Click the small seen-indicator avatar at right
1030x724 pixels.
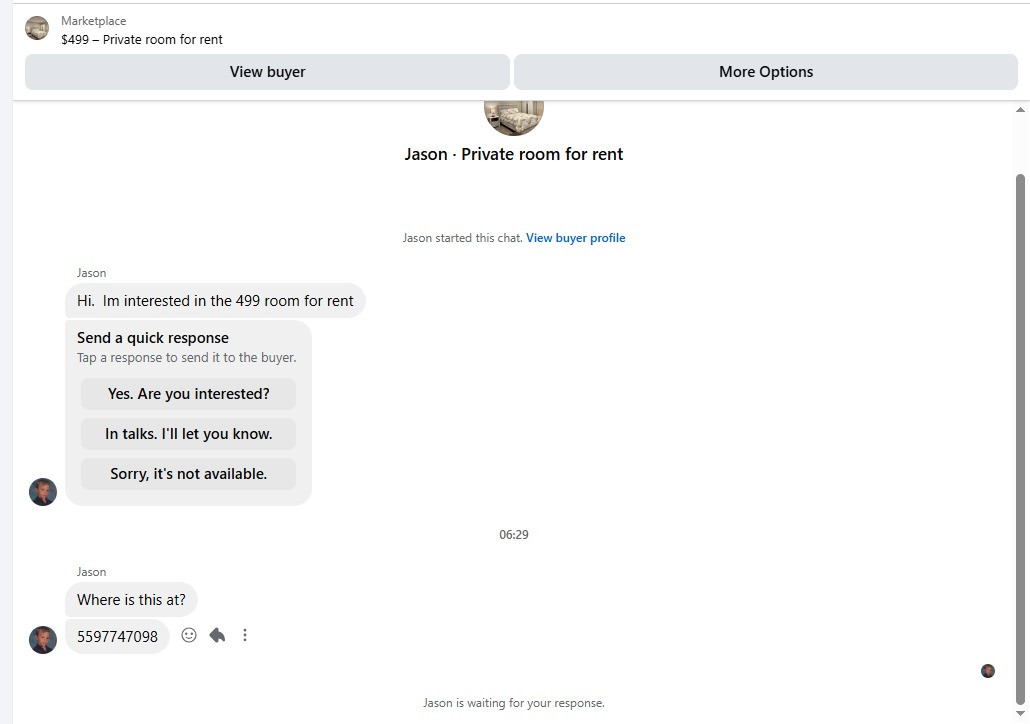988,671
